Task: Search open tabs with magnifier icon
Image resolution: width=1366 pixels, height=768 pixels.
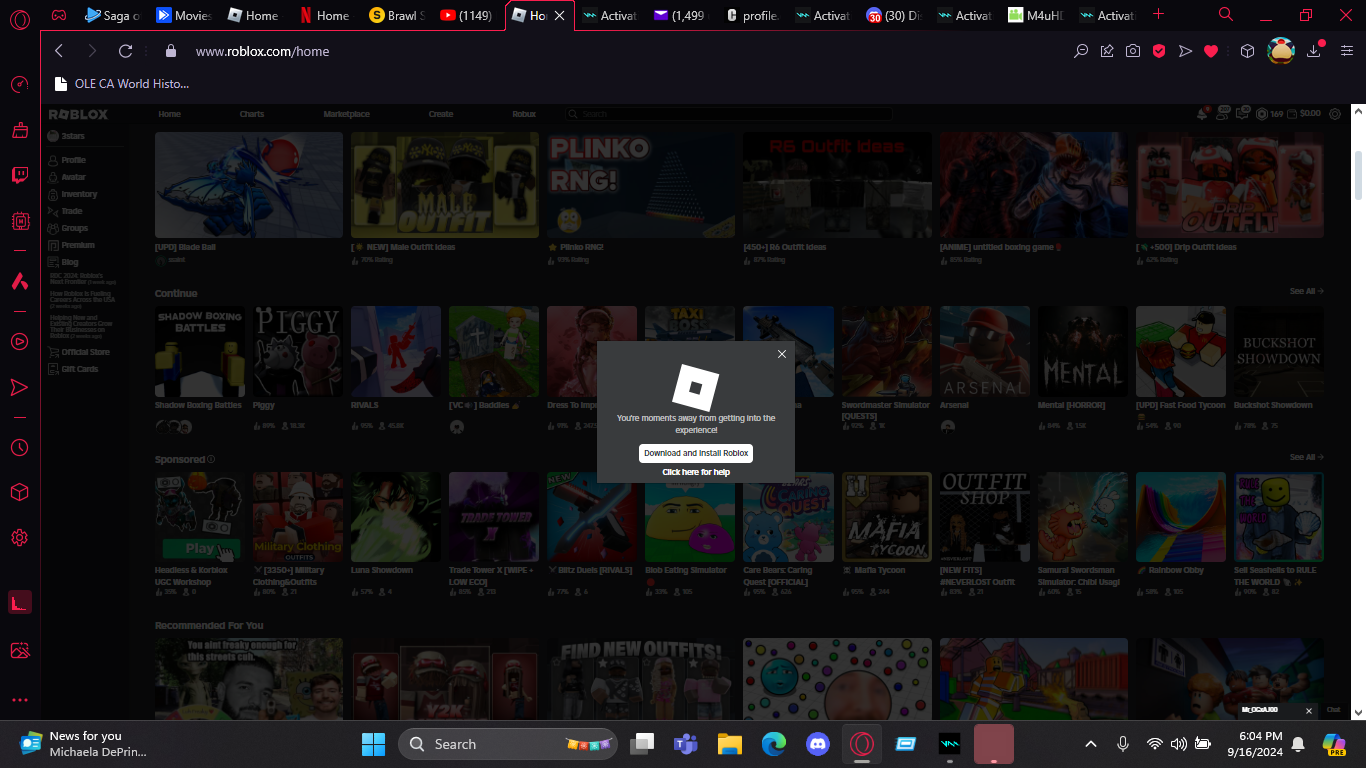Action: point(1226,15)
